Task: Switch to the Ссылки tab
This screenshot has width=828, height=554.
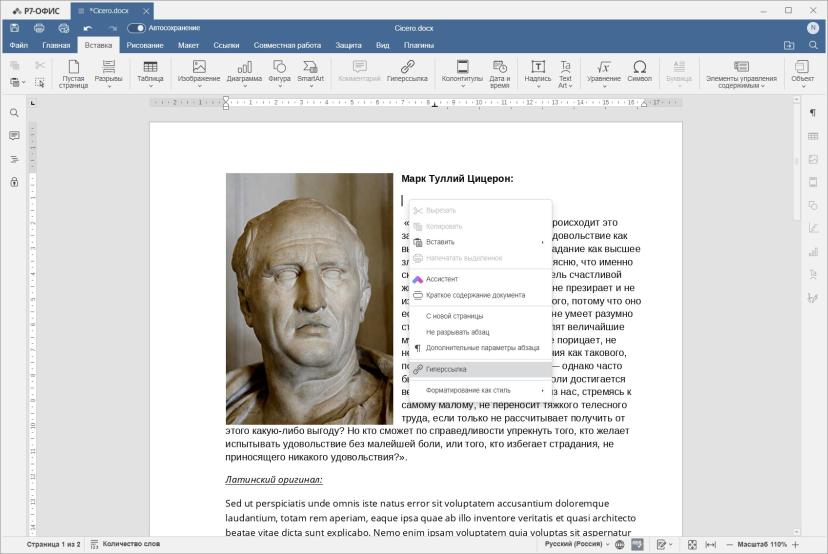Action: tap(226, 45)
